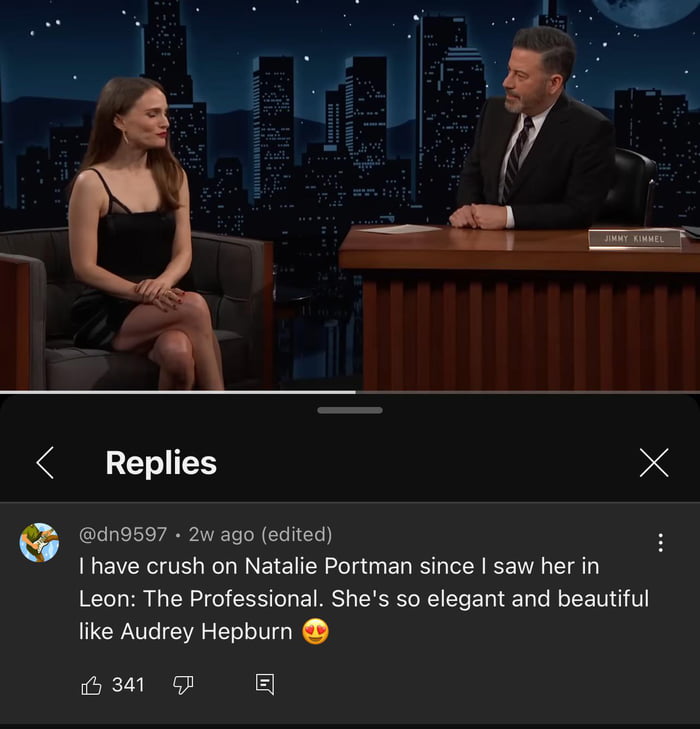This screenshot has height=729, width=700.
Task: Tap the reply speech-bubble icon below the comment
Action: [x=265, y=685]
